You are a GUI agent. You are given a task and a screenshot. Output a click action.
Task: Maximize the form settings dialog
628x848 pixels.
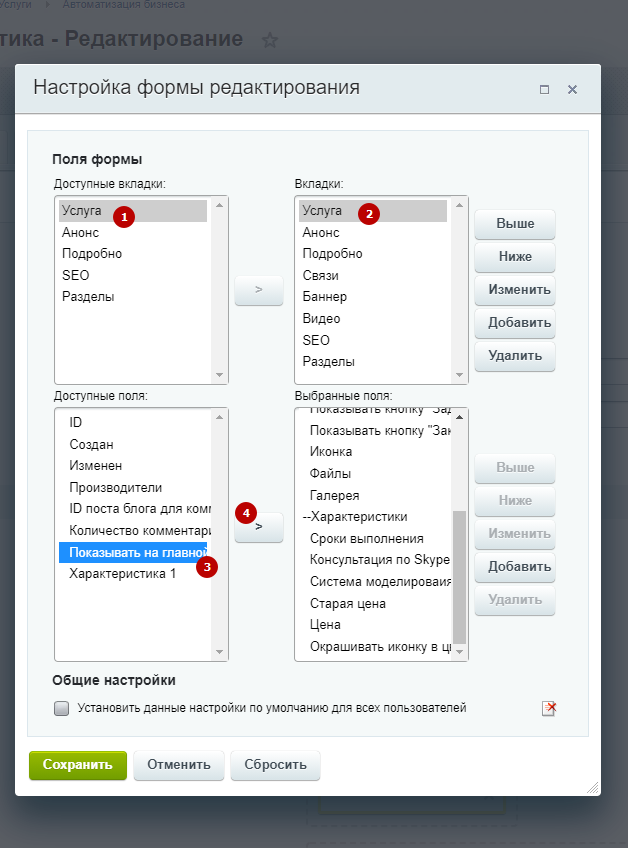[x=544, y=89]
